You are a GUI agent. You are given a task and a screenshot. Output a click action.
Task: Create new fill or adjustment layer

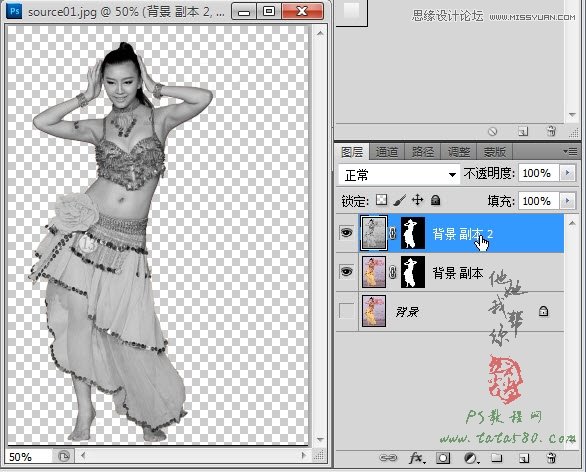(471, 458)
